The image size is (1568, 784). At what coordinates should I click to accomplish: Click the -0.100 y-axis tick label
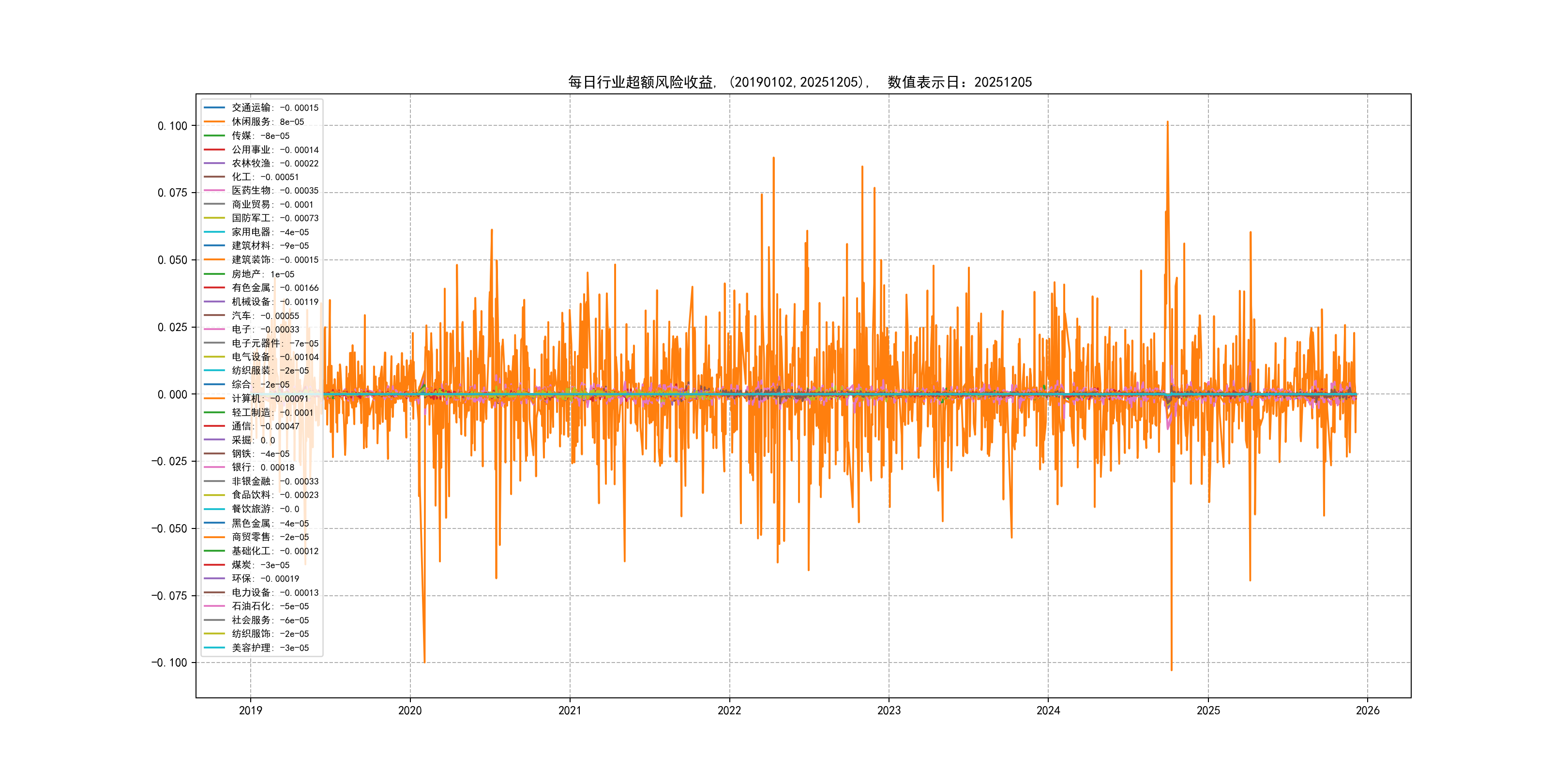point(169,663)
